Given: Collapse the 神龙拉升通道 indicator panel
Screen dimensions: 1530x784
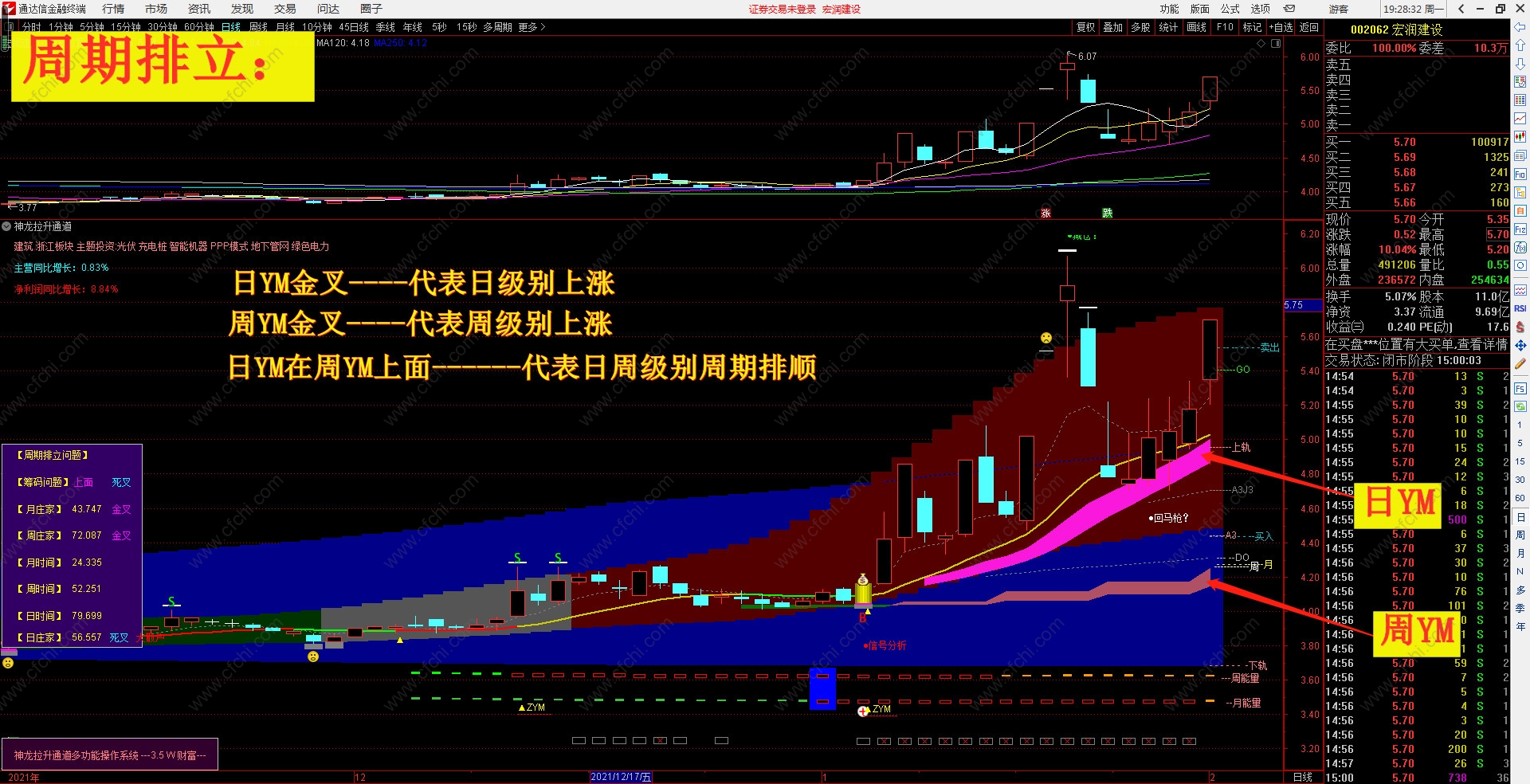Looking at the screenshot, I should click(6, 226).
